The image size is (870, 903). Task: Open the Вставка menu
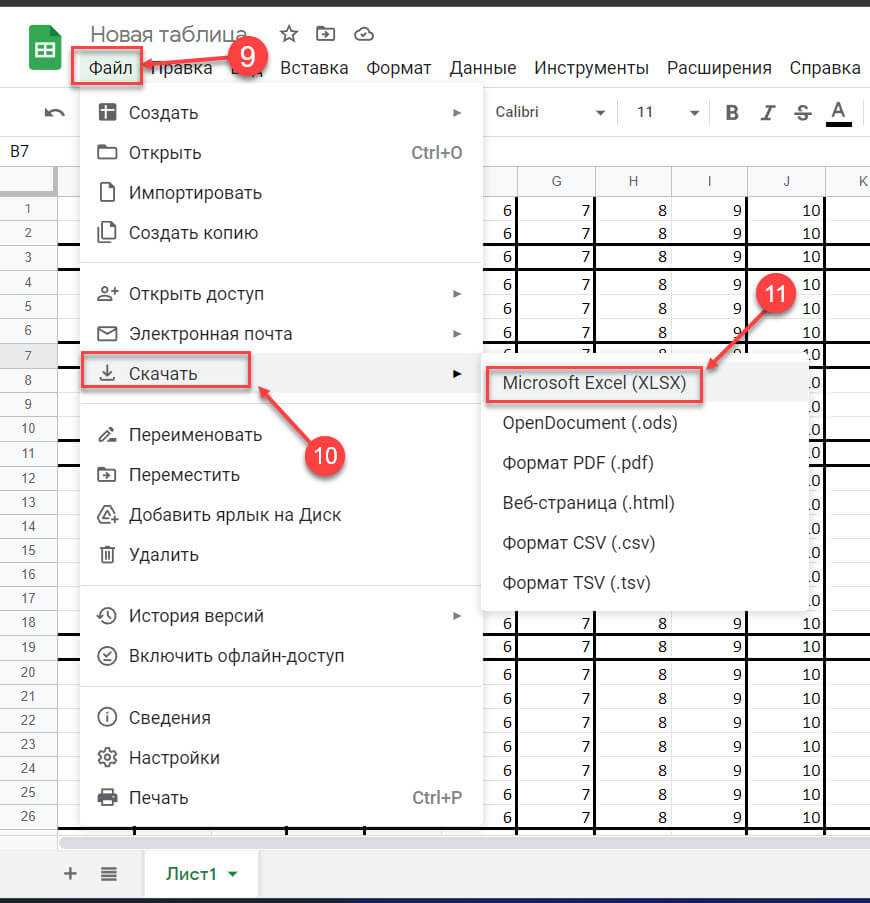coord(314,68)
